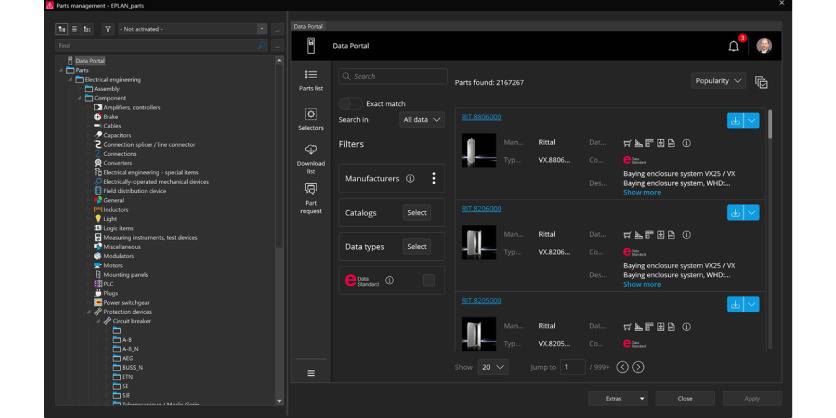Click the multi-select parts icon beside Popularity
Screen dimensions: 836x418
(x=761, y=82)
